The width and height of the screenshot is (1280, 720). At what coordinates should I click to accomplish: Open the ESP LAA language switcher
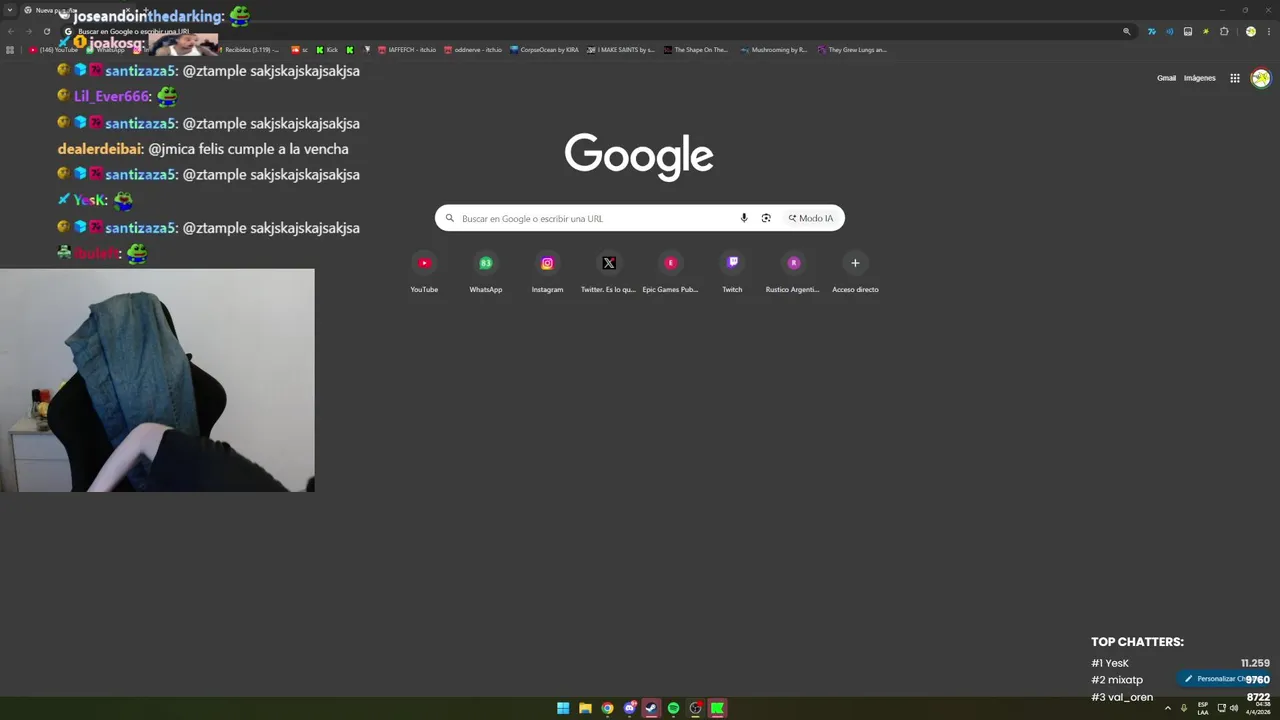[1203, 708]
